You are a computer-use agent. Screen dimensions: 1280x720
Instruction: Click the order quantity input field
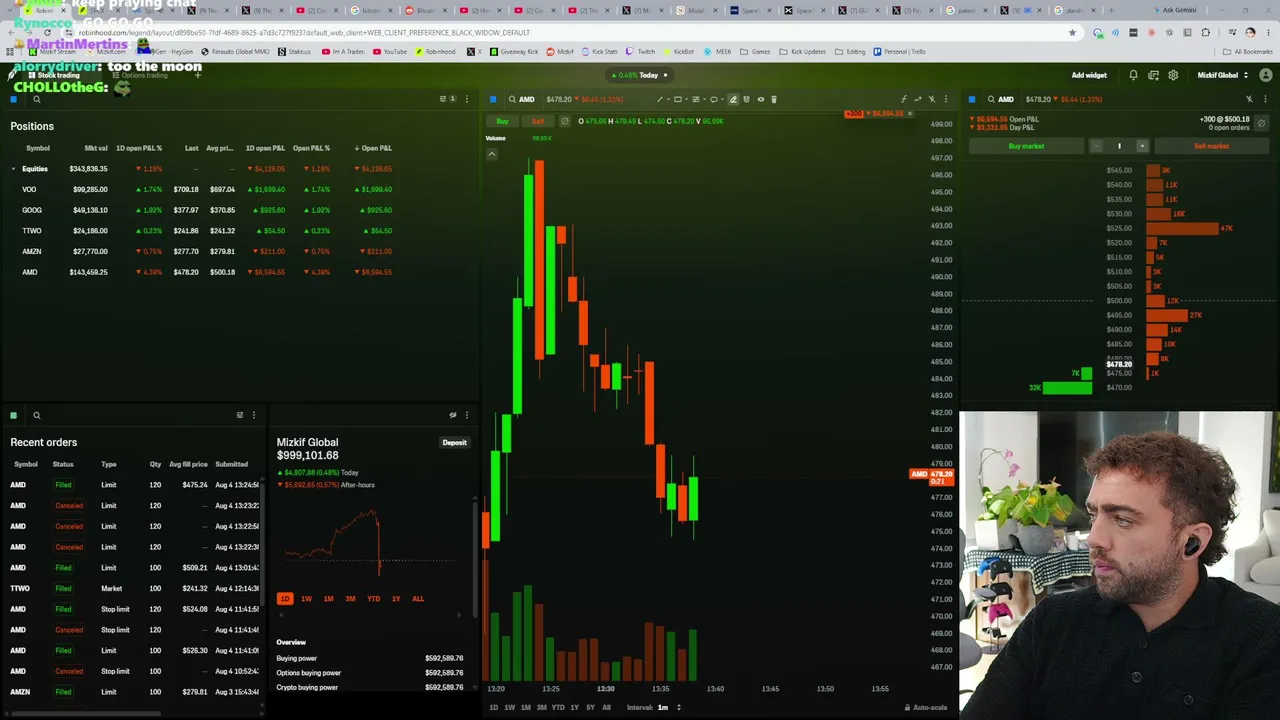pos(1119,146)
